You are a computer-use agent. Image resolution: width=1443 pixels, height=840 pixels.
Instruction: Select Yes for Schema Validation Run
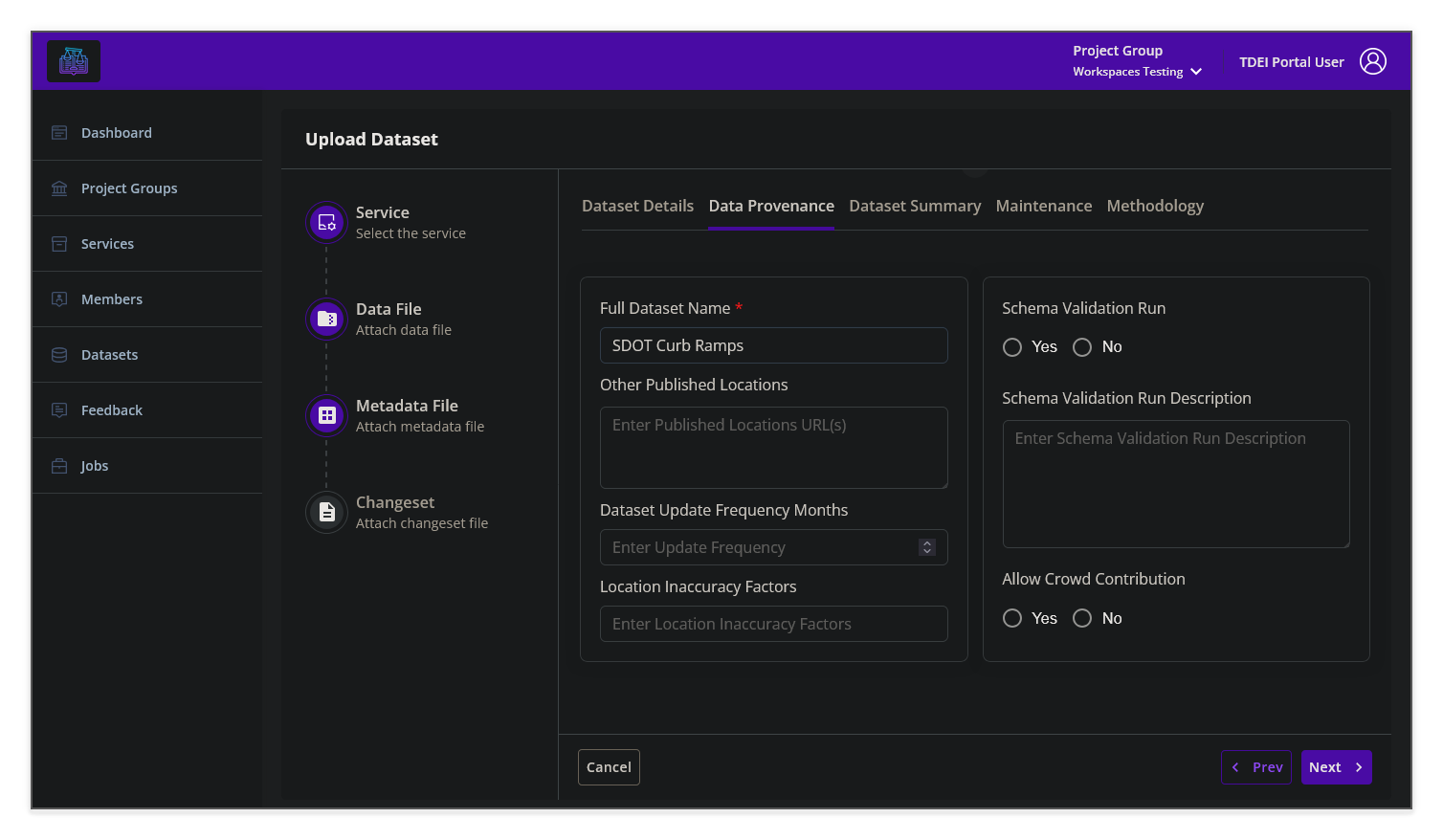coord(1012,347)
